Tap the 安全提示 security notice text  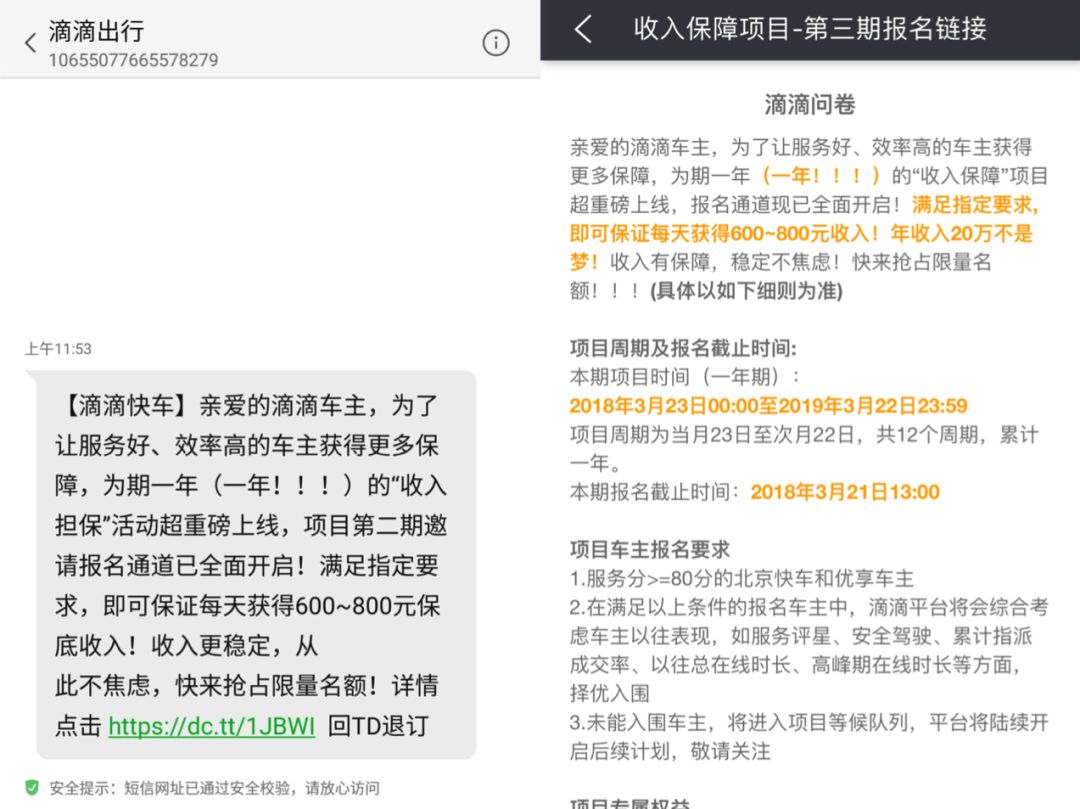(x=214, y=788)
